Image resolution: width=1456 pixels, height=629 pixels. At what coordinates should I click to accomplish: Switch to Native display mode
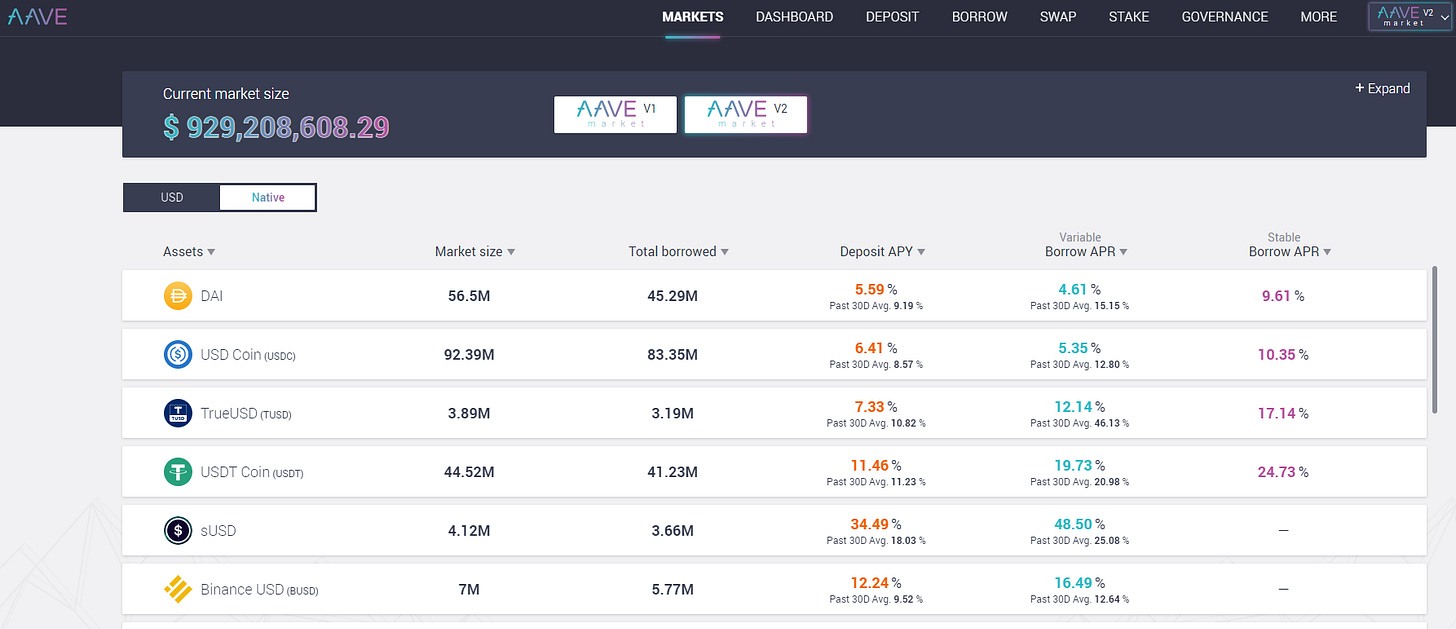(268, 197)
